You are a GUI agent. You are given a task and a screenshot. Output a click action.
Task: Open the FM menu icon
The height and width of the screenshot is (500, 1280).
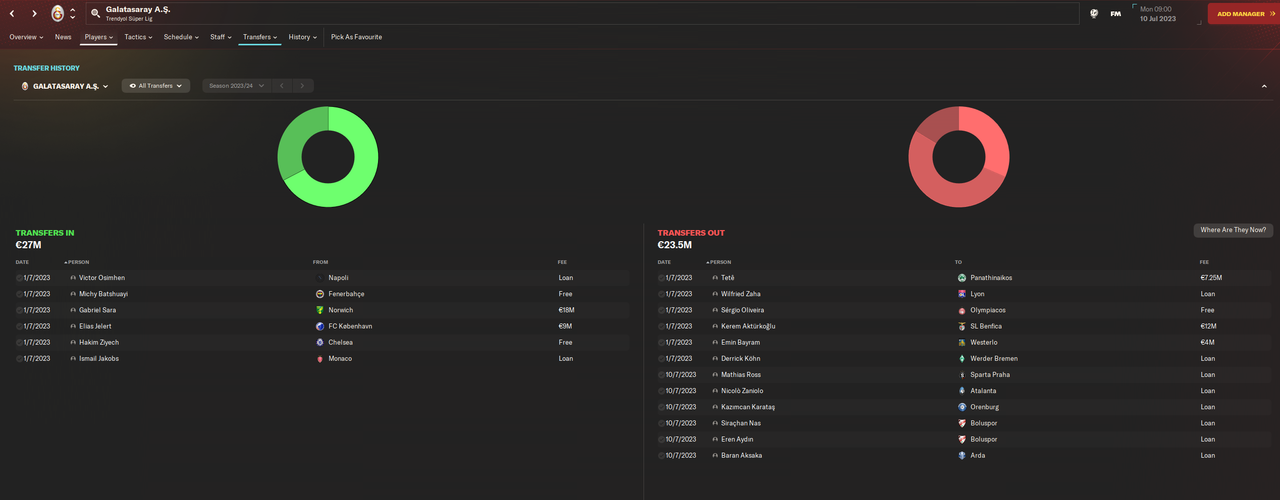[x=1116, y=14]
